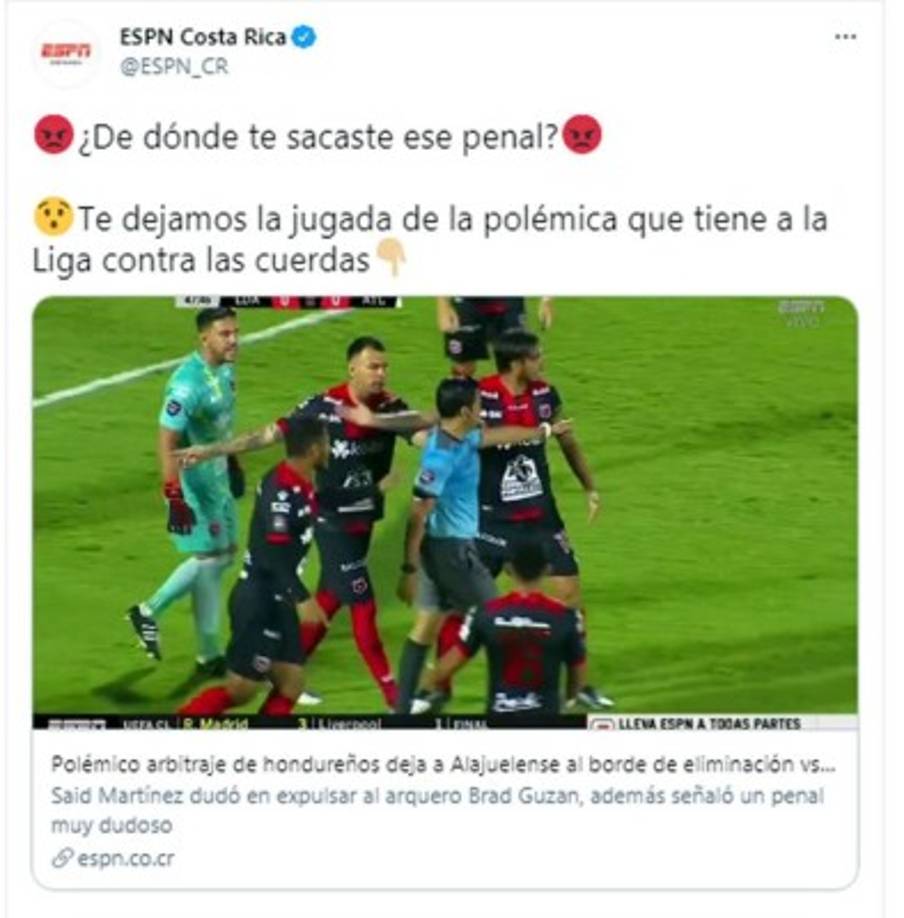
Task: Click the astonished face emoji
Action: pyautogui.click(x=54, y=218)
